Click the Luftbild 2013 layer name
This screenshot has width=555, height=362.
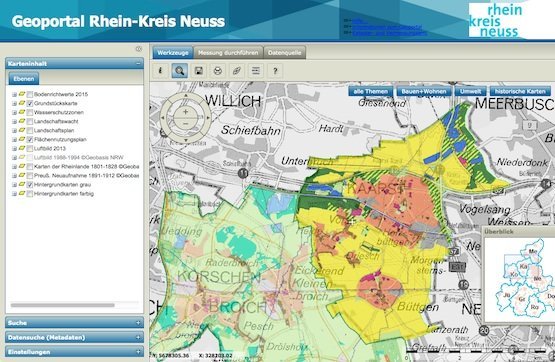point(50,149)
